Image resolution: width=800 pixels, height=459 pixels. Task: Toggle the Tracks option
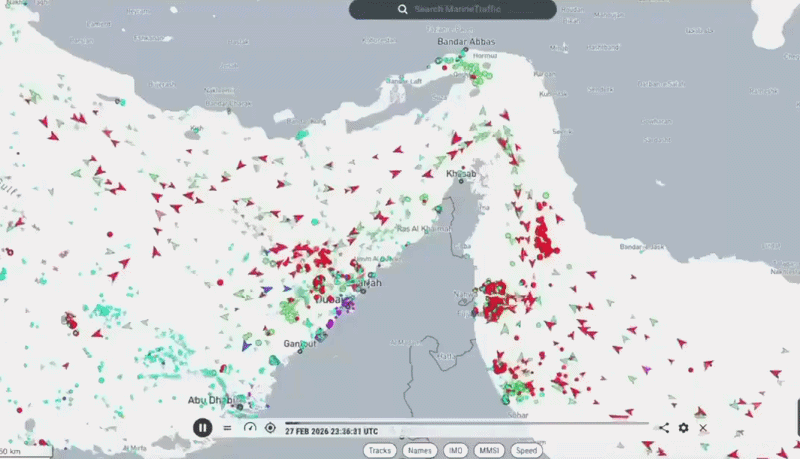[x=380, y=451]
